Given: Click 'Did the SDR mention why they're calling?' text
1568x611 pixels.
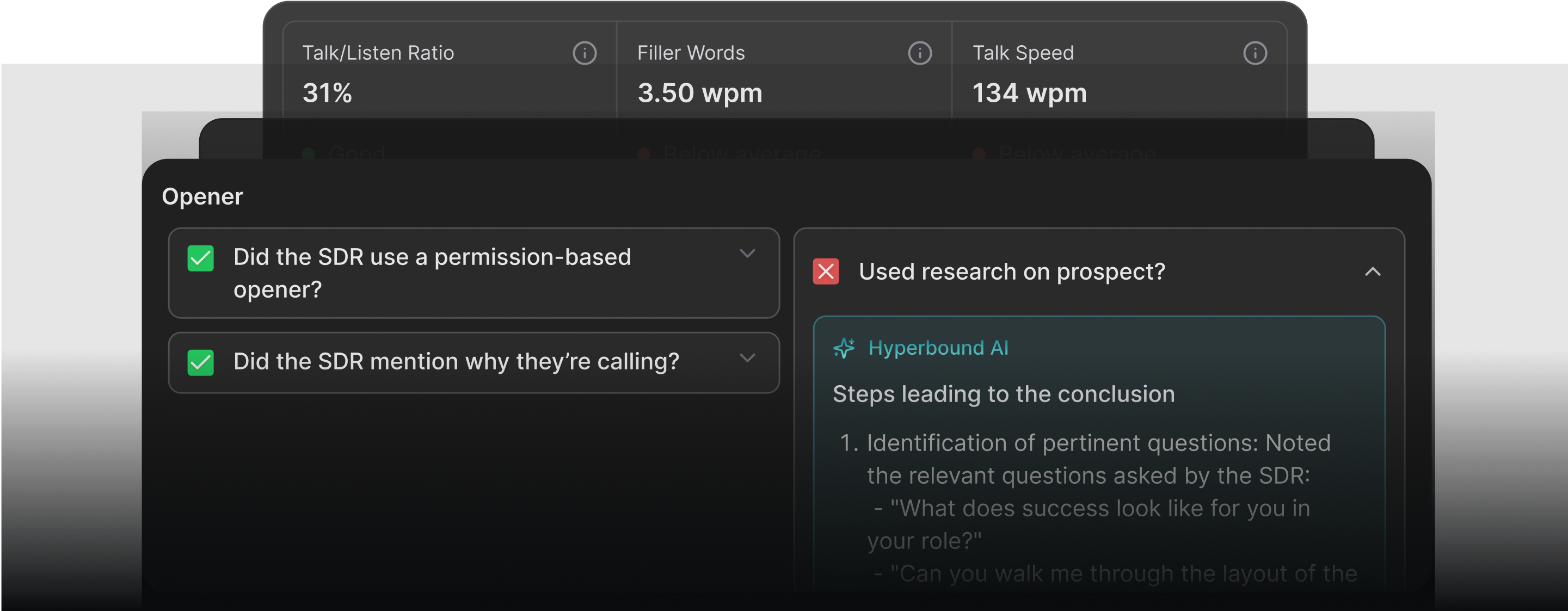Looking at the screenshot, I should [x=456, y=362].
